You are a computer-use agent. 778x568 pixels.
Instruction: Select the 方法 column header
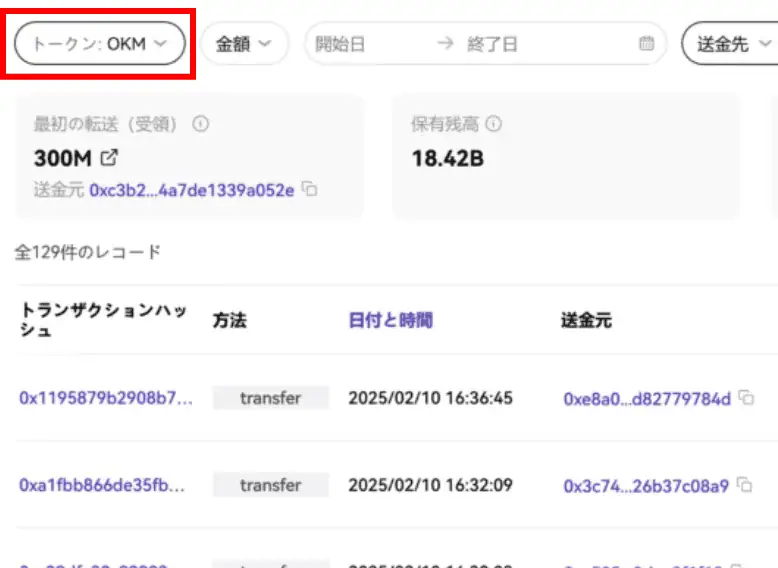coord(229,320)
